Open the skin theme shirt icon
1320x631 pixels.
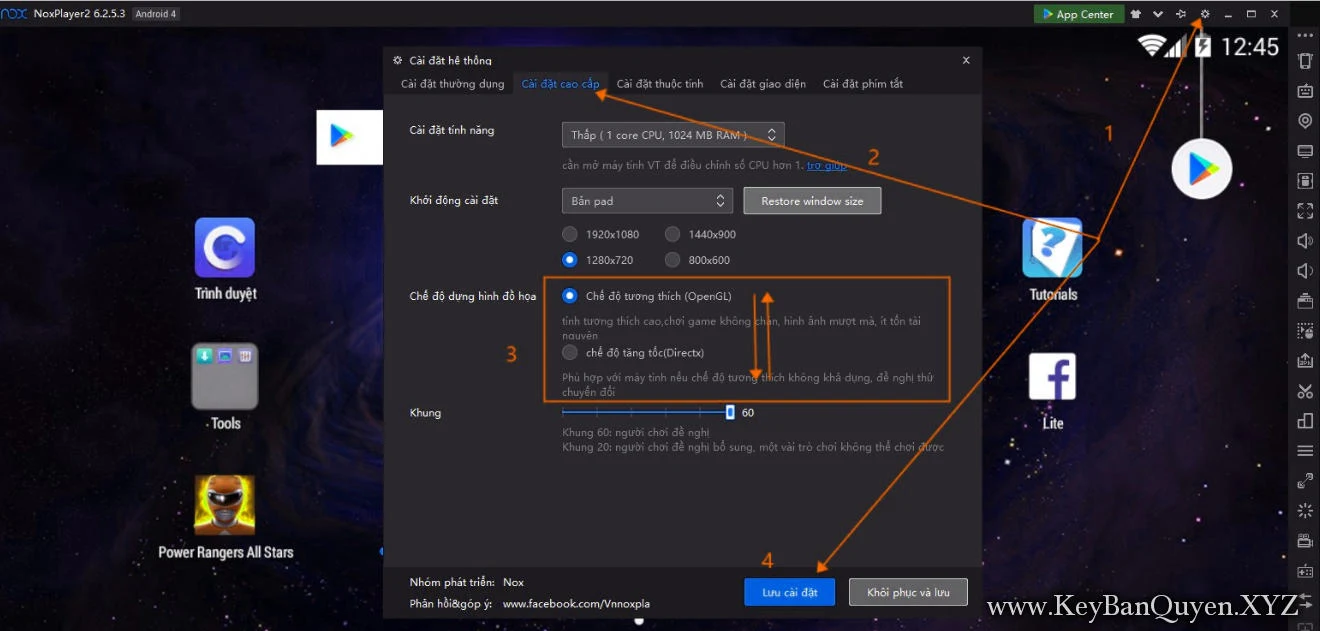pyautogui.click(x=1136, y=14)
